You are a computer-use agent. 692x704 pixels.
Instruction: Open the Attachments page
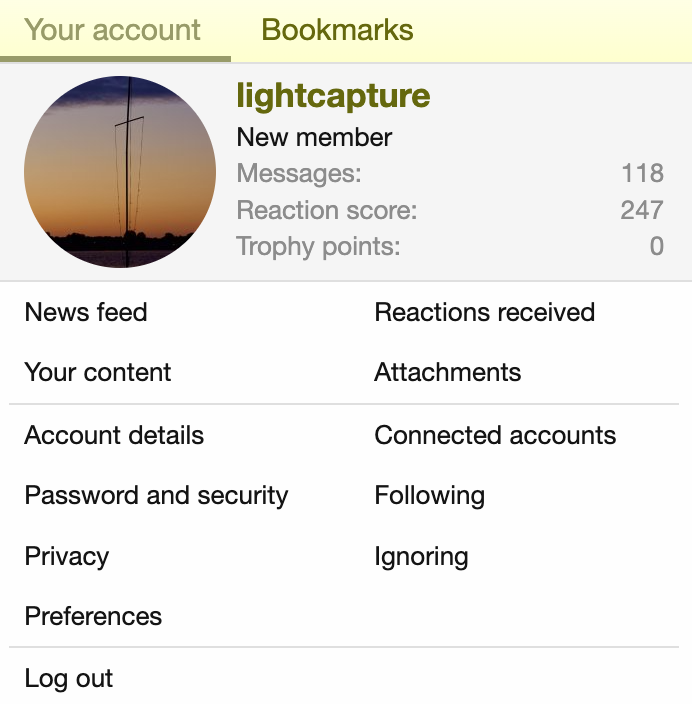pyautogui.click(x=448, y=372)
